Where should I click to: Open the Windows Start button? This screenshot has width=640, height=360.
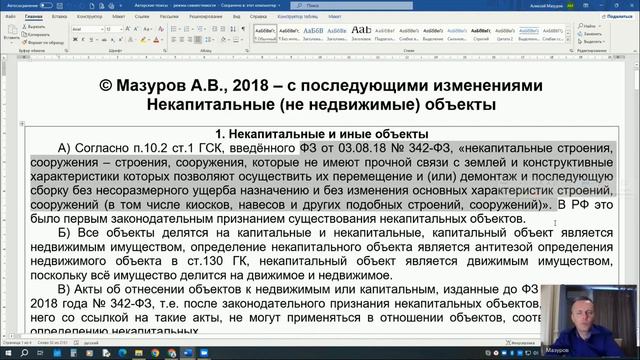pyautogui.click(x=8, y=353)
